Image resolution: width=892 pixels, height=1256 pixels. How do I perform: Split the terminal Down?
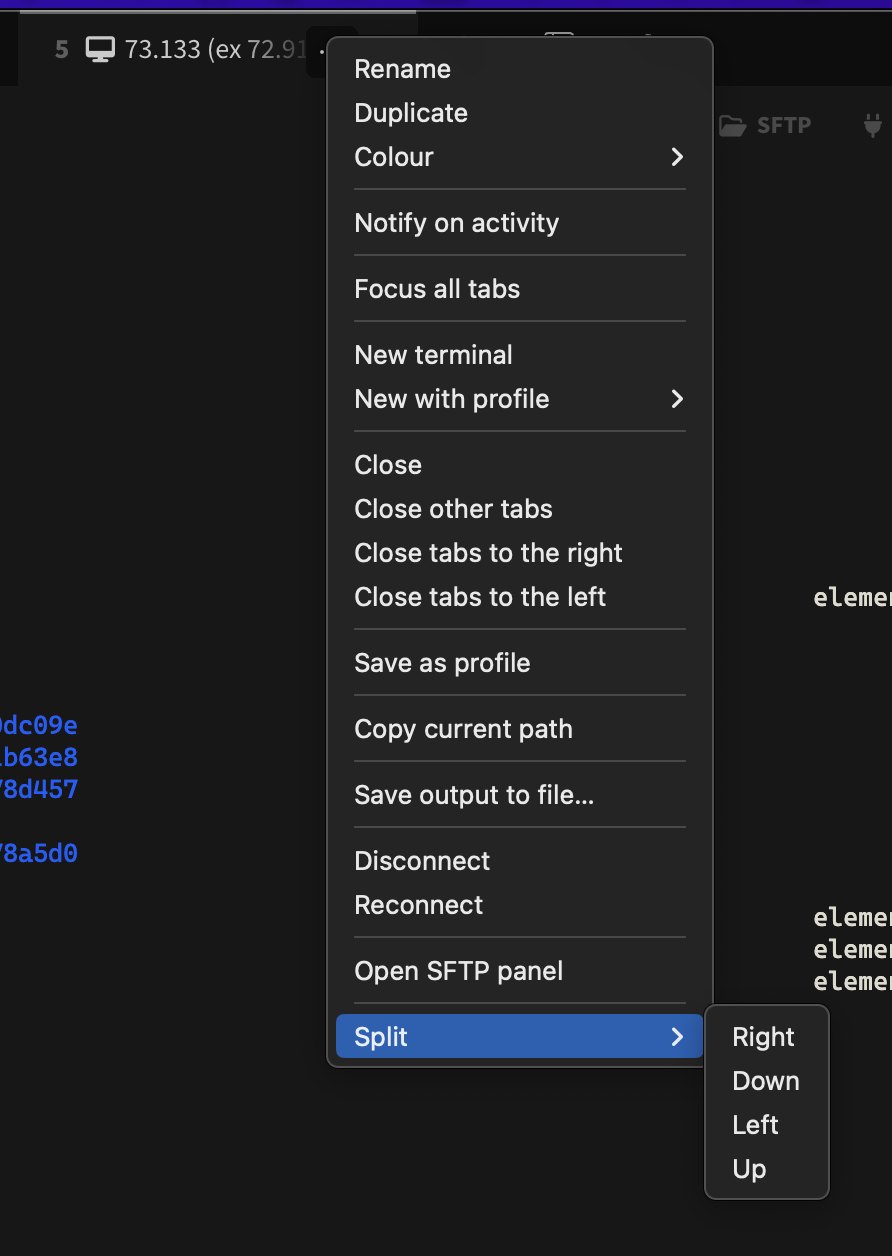click(766, 1081)
